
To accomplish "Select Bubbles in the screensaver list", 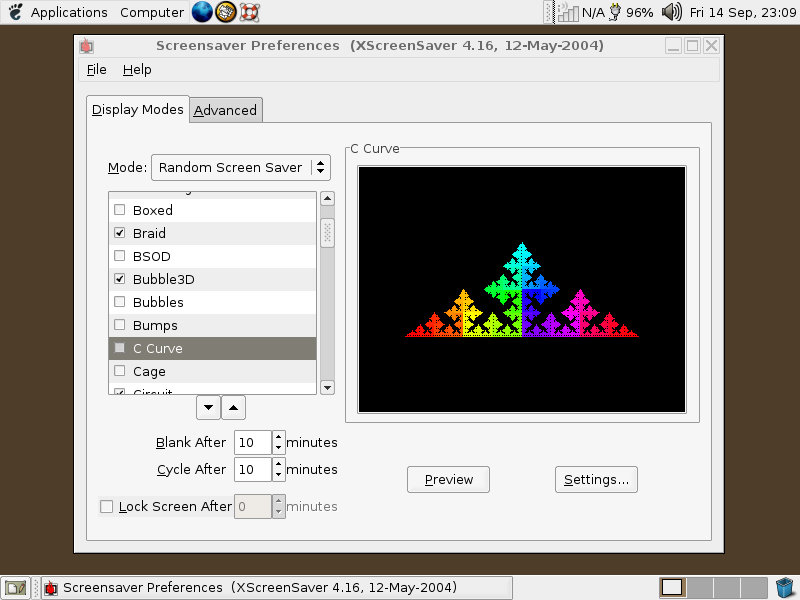I will [x=213, y=302].
